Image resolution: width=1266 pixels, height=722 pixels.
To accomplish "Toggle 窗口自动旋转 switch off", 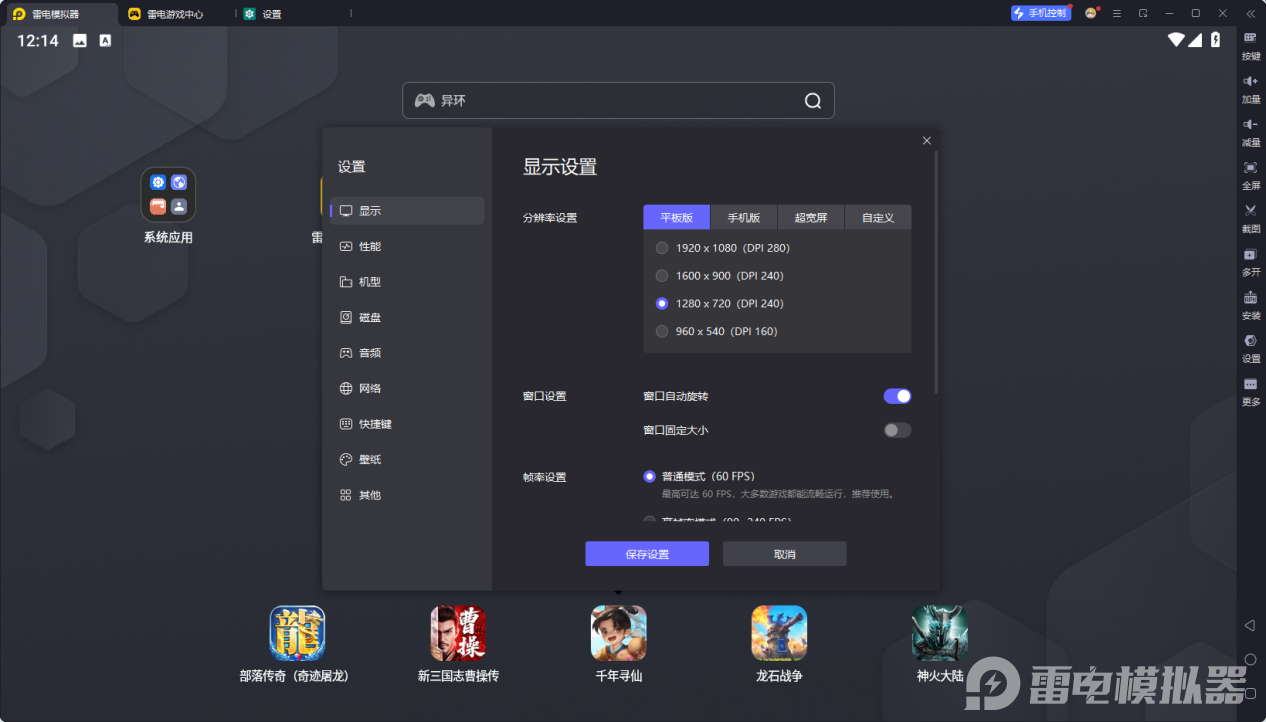I will click(x=897, y=397).
